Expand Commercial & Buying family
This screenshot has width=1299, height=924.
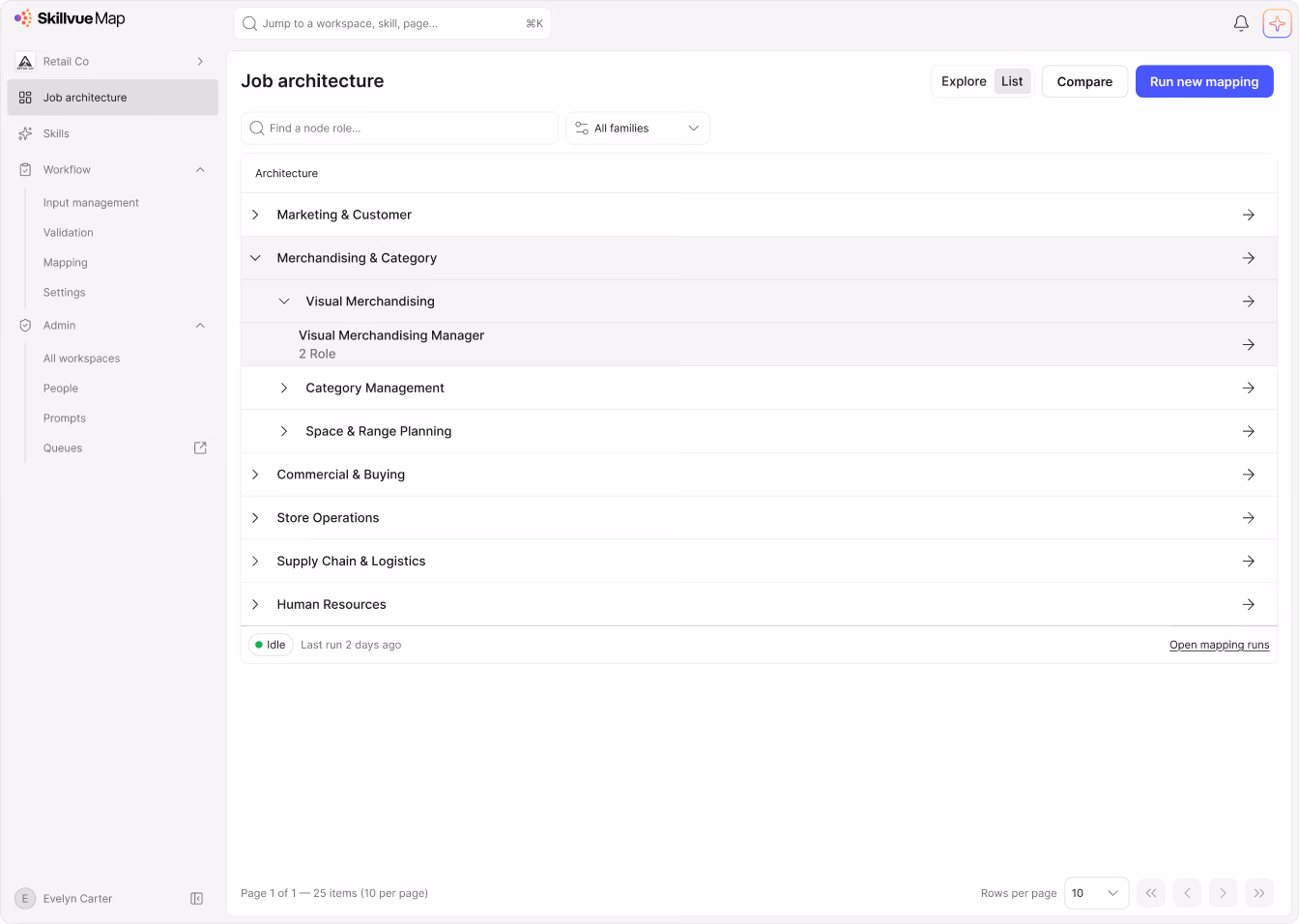[x=255, y=475]
